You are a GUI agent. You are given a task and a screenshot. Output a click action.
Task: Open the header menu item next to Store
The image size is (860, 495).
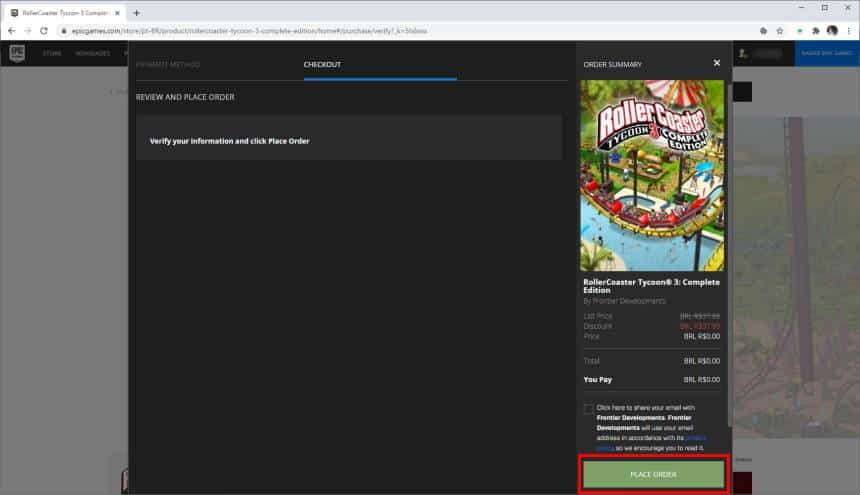click(93, 53)
